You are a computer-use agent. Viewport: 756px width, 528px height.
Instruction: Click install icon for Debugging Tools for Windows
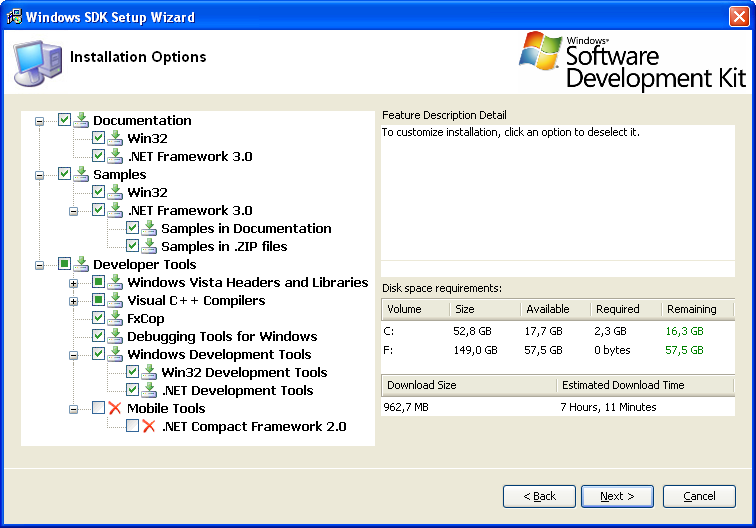point(115,336)
